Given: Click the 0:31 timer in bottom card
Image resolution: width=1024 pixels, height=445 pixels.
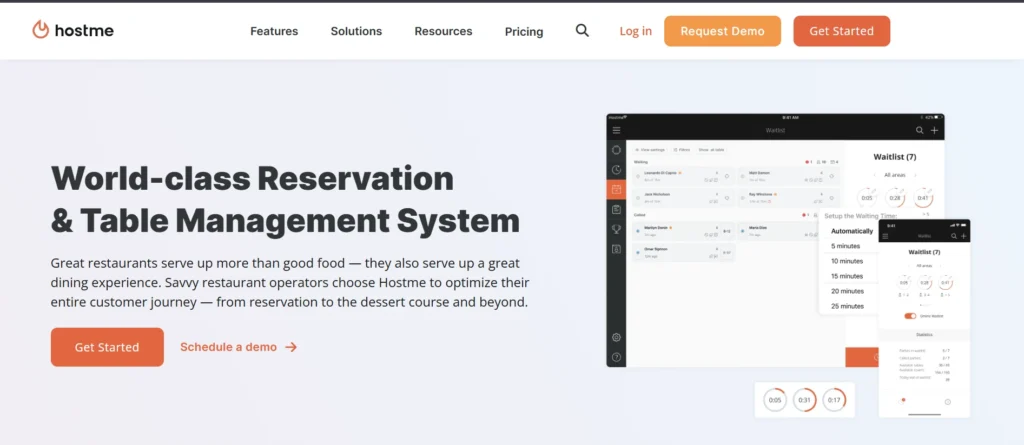Looking at the screenshot, I should click(805, 400).
